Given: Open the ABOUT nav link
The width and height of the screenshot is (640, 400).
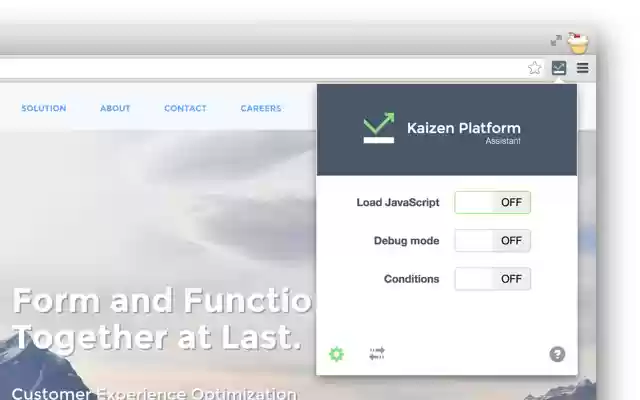Looking at the screenshot, I should click(115, 109).
